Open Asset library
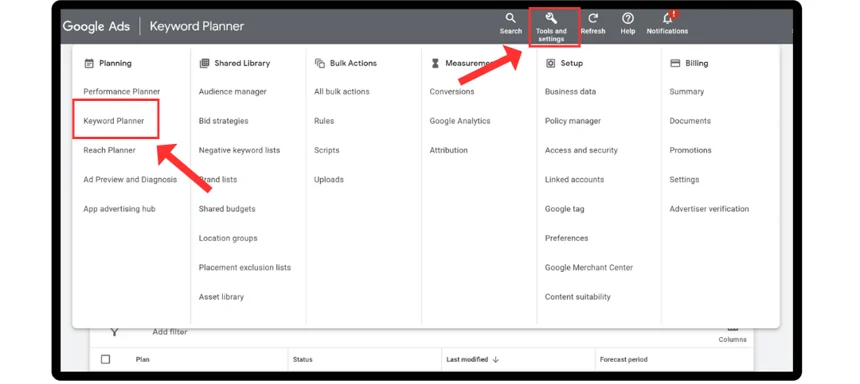 [x=221, y=297]
